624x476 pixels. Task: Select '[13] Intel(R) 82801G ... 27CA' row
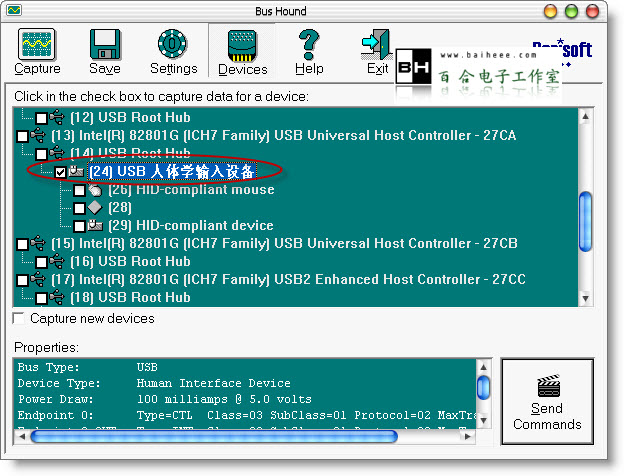tap(284, 135)
